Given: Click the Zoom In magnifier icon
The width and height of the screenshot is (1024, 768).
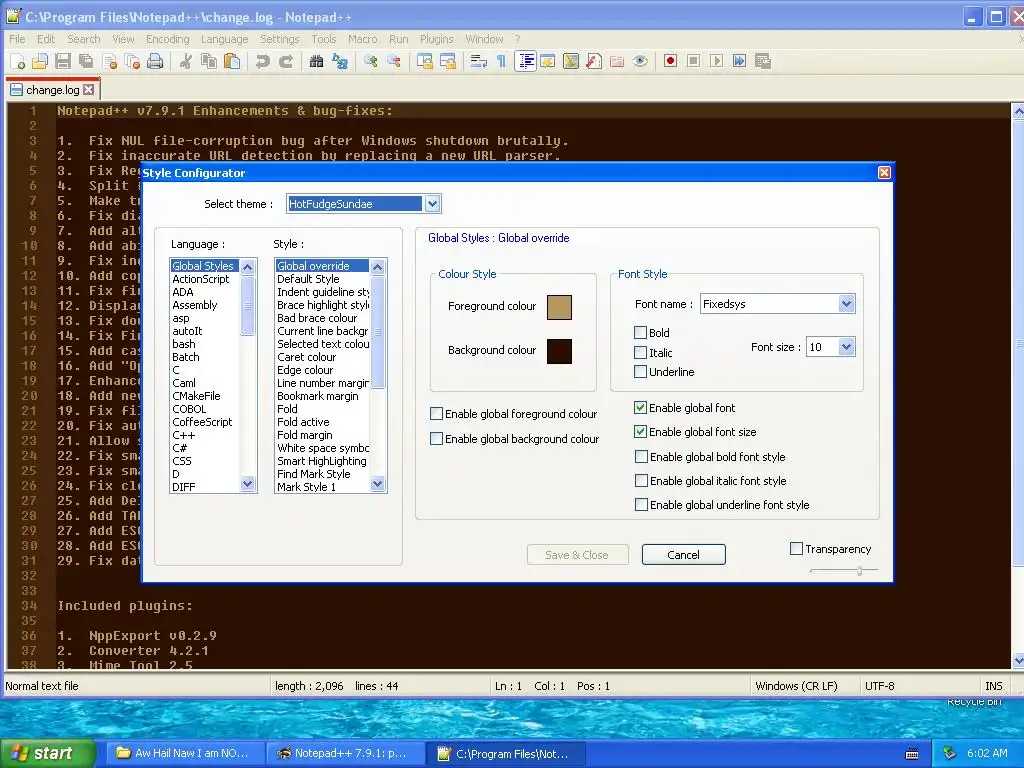Looking at the screenshot, I should 371,61.
